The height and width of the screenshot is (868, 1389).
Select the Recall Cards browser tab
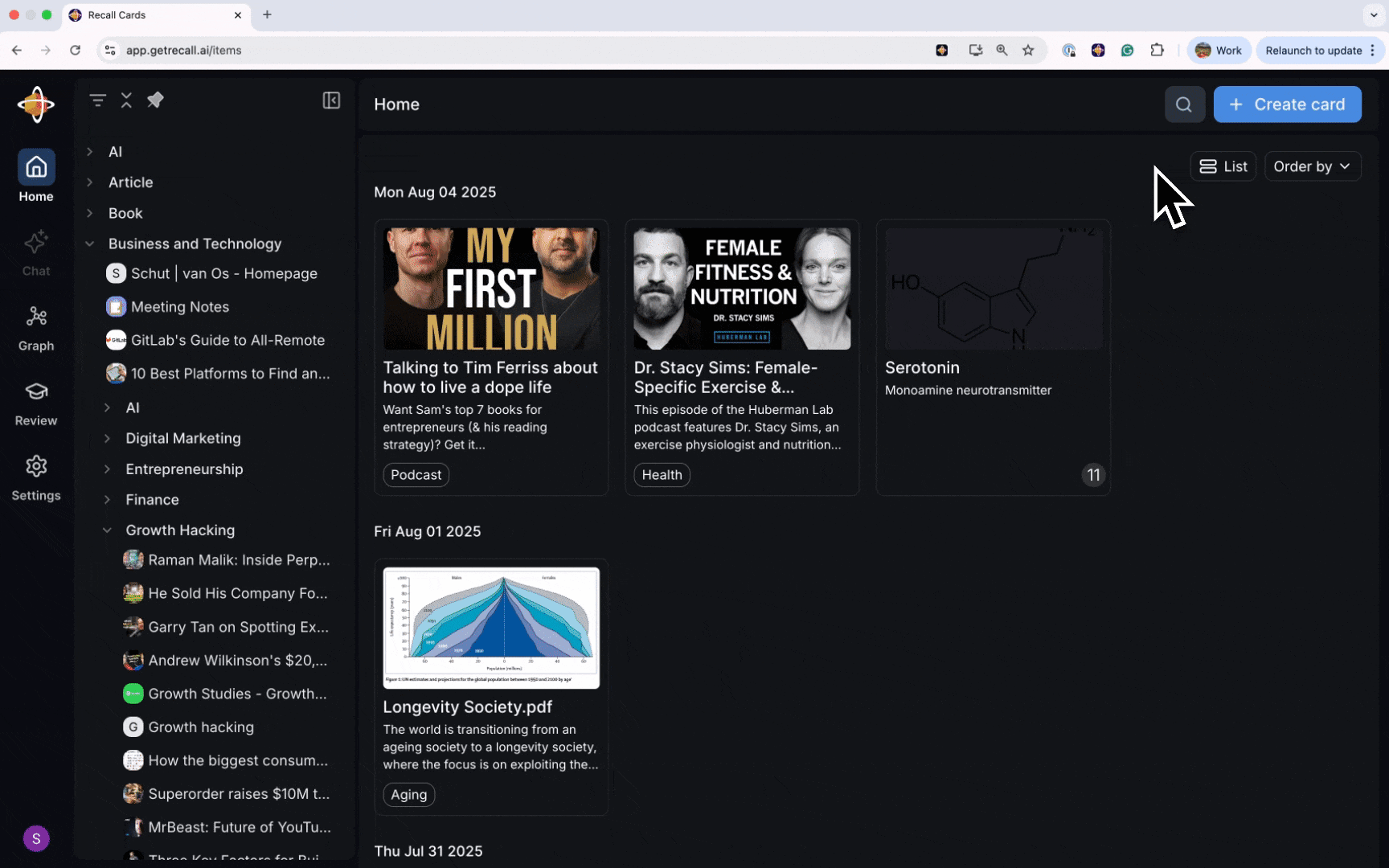157,14
